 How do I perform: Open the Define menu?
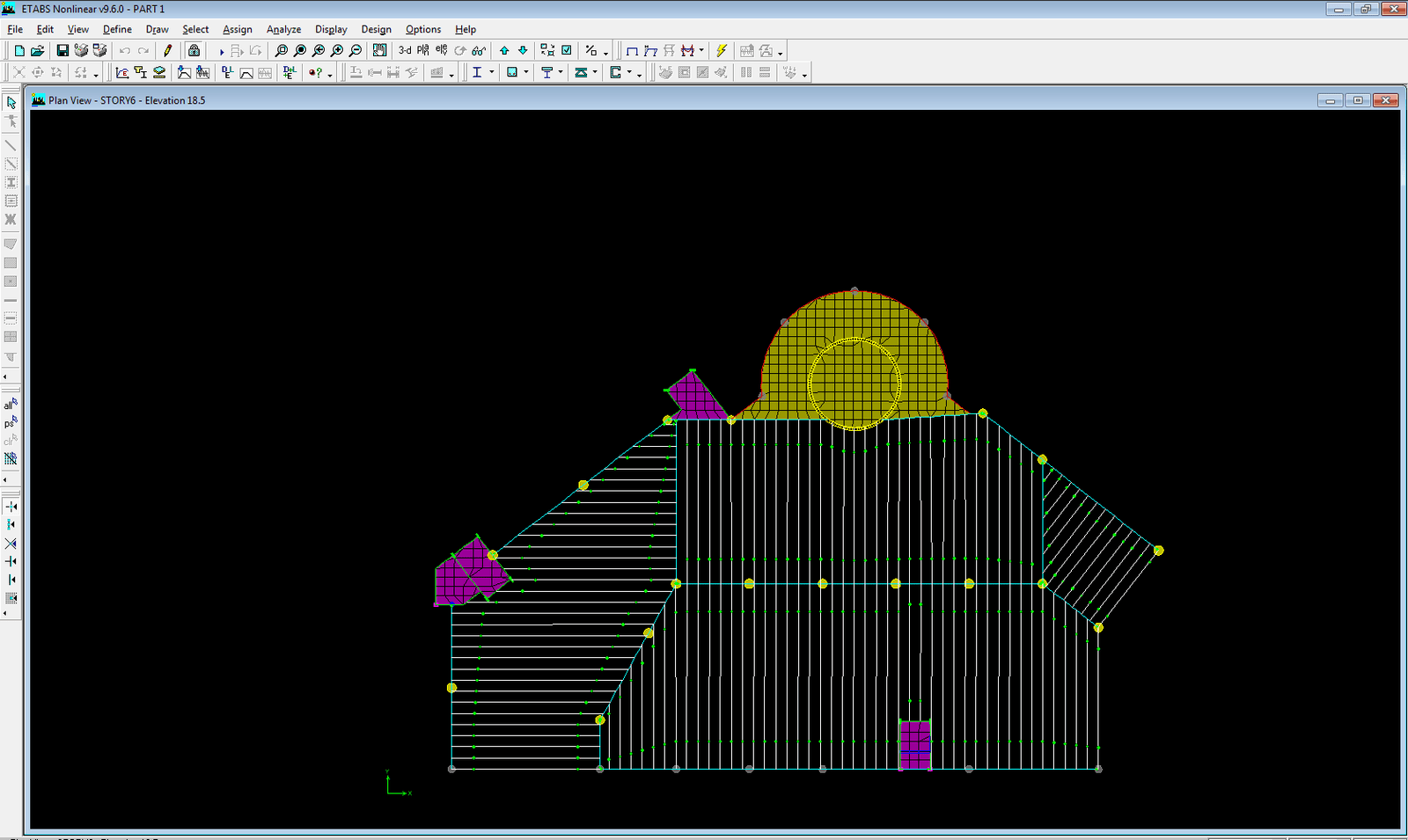pyautogui.click(x=117, y=29)
